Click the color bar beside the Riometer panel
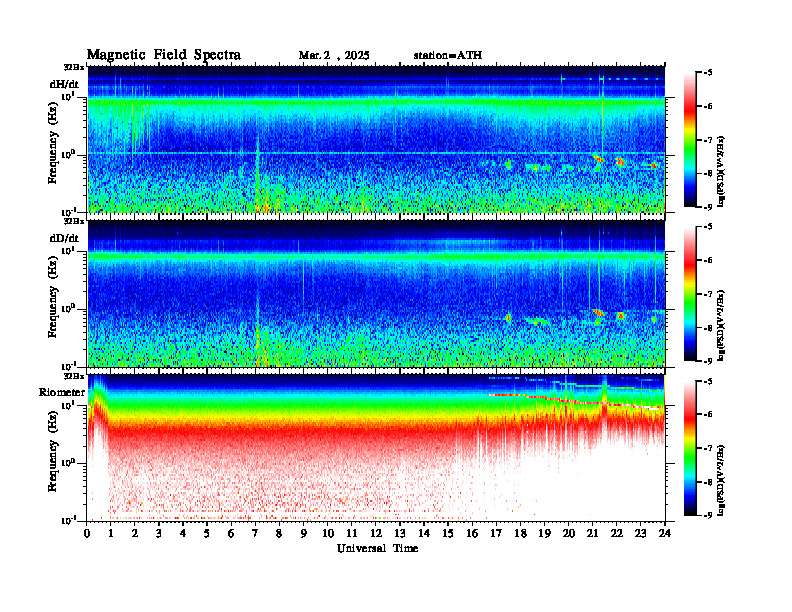This screenshot has height=612, width=792. click(x=690, y=448)
